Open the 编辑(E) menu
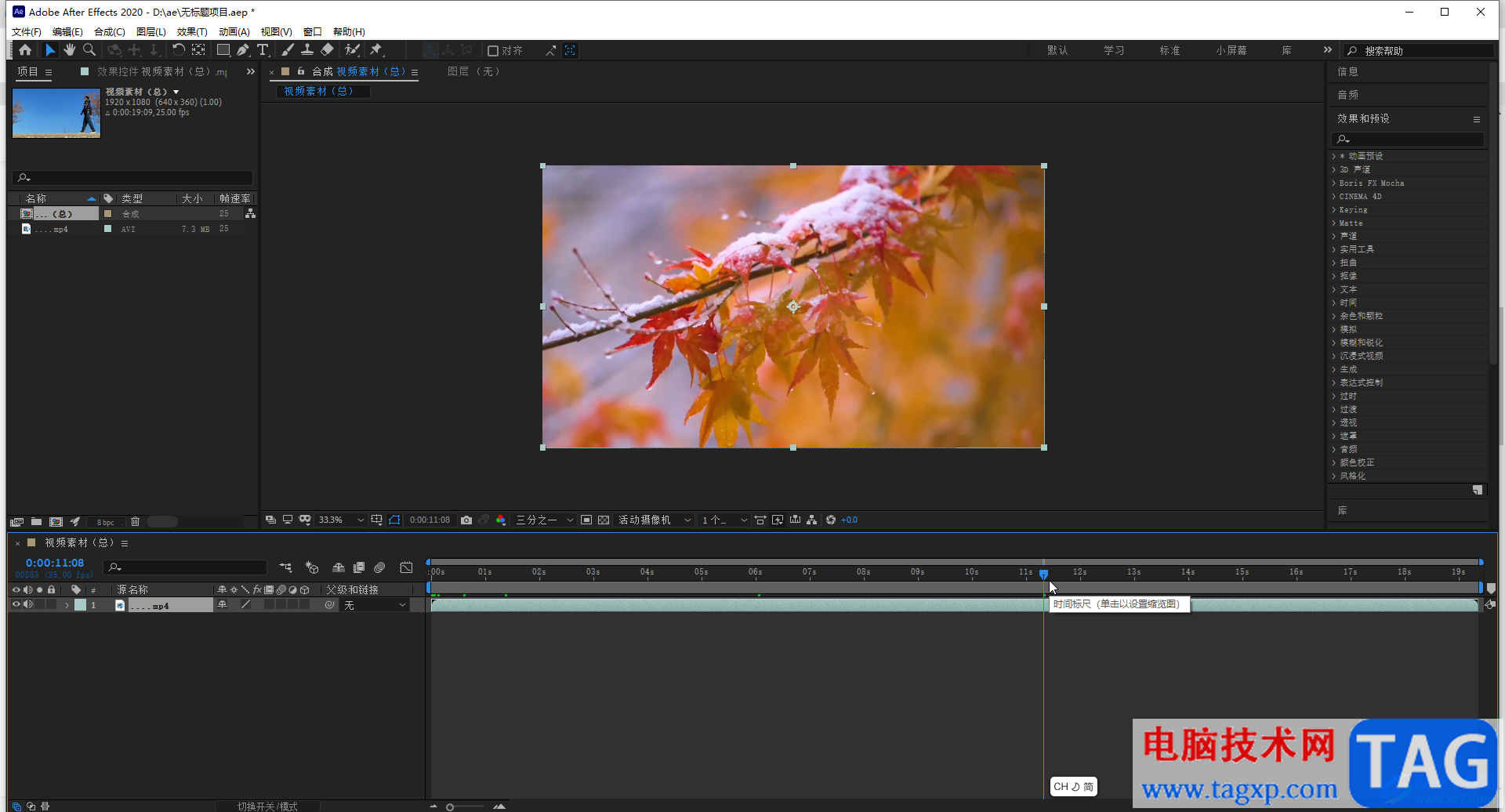The width and height of the screenshot is (1505, 812). pos(67,31)
